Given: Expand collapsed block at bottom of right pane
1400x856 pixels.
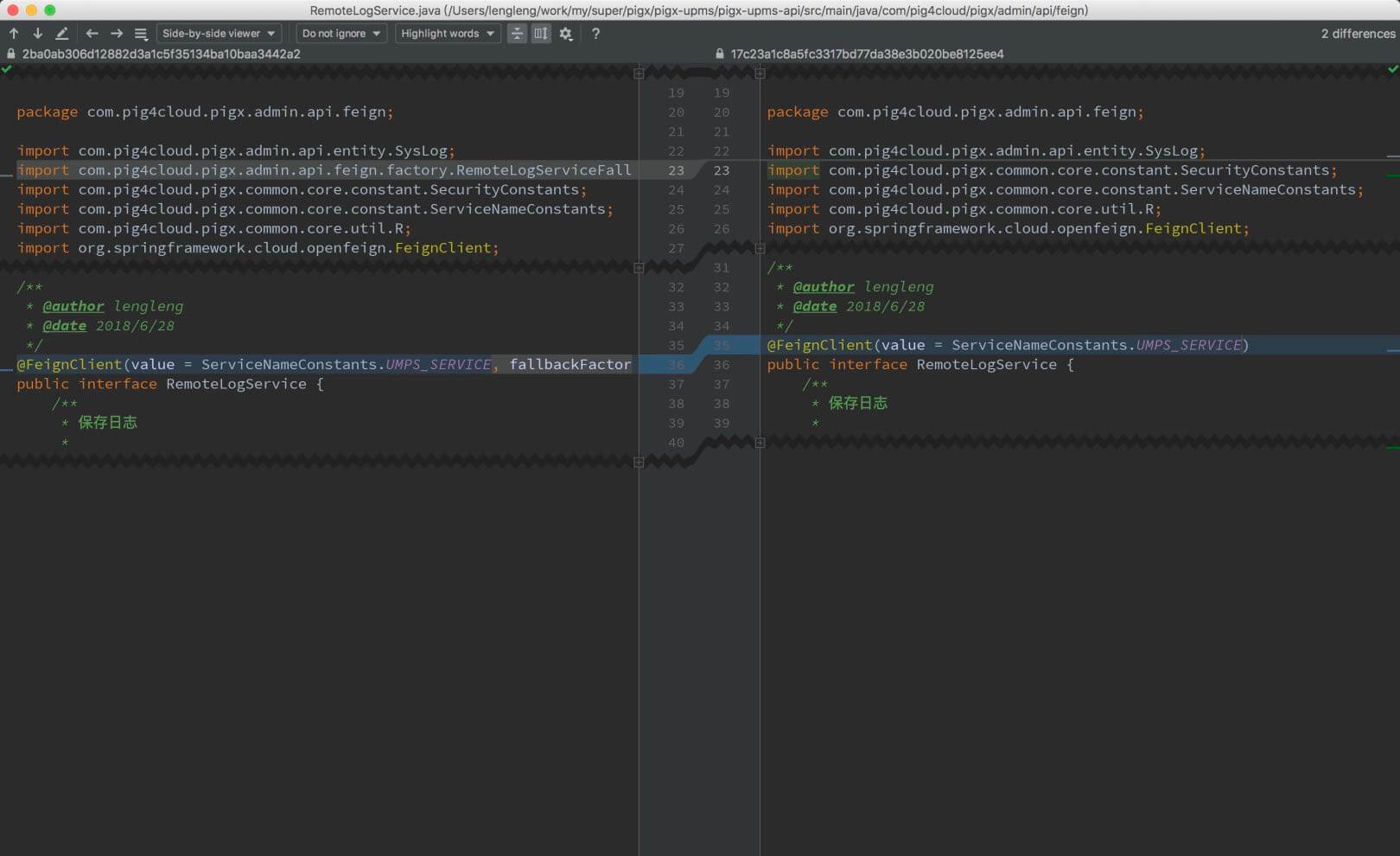Looking at the screenshot, I should pyautogui.click(x=760, y=443).
